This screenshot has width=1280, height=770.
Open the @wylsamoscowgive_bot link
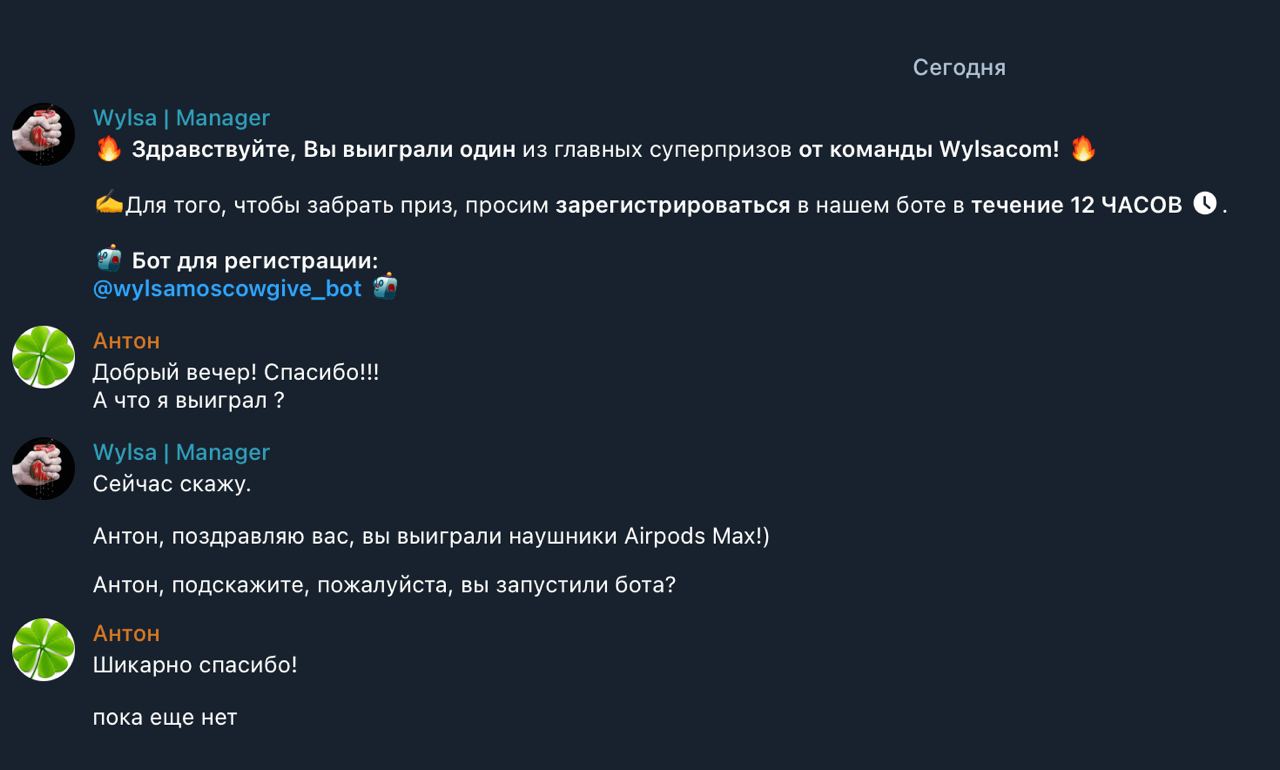[227, 289]
